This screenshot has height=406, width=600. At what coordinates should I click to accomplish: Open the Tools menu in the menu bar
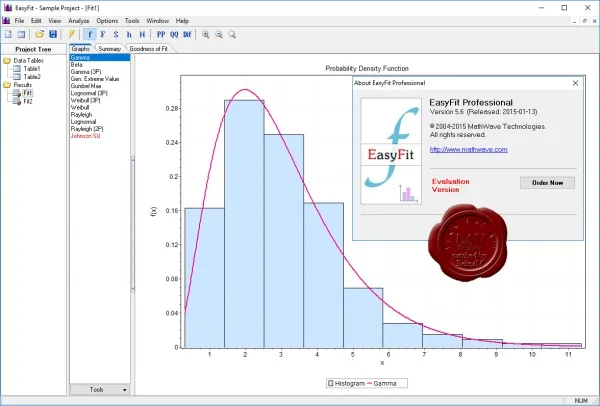(x=132, y=21)
